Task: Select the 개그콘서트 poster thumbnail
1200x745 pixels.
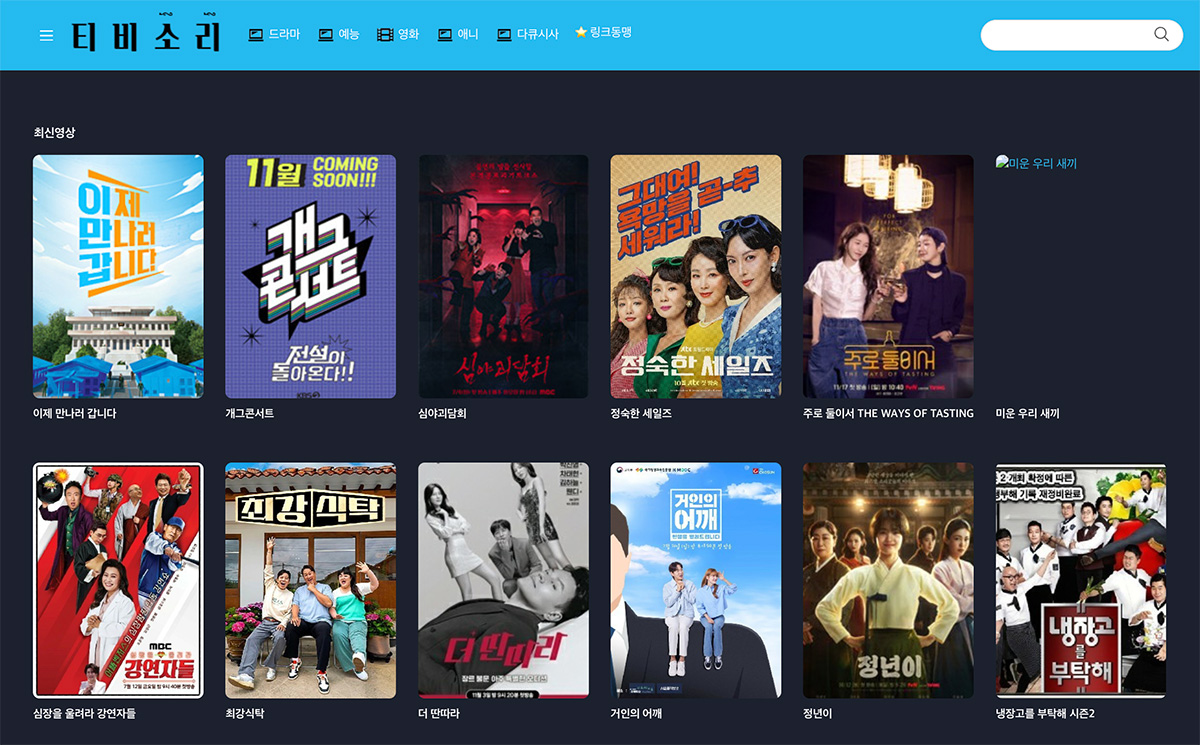Action: tap(310, 276)
